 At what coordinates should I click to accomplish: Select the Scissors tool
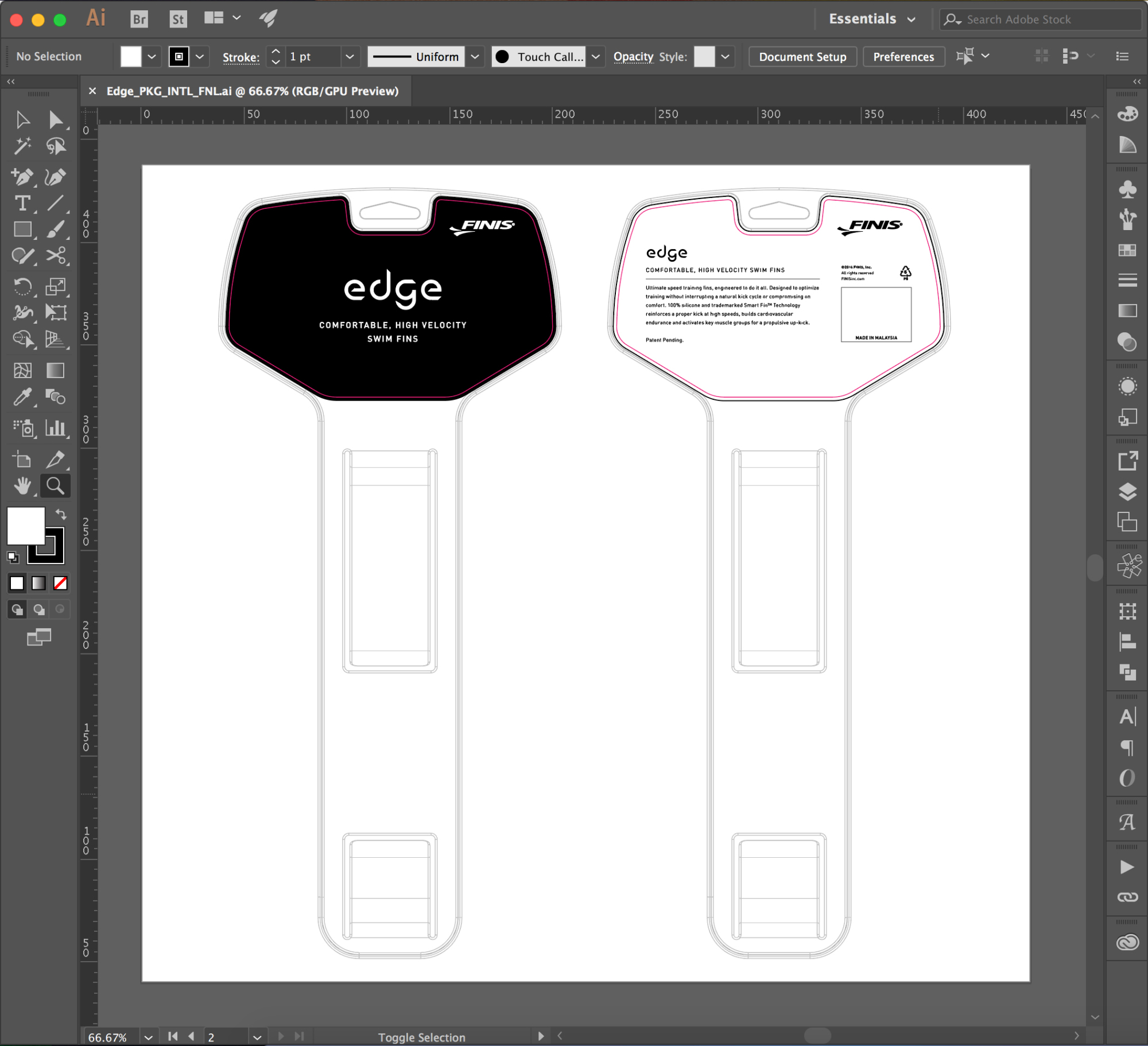click(x=56, y=255)
